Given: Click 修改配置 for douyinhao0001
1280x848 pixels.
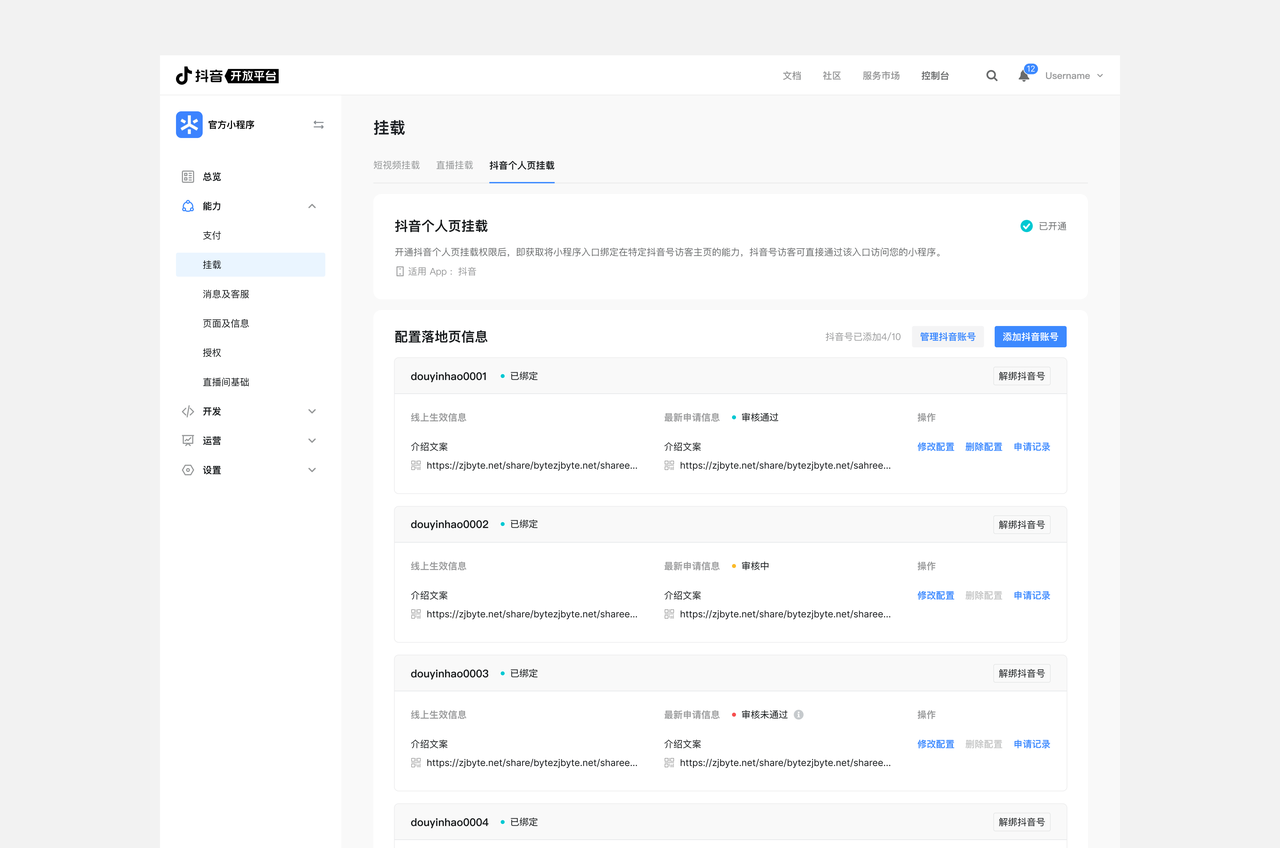Looking at the screenshot, I should pyautogui.click(x=936, y=447).
